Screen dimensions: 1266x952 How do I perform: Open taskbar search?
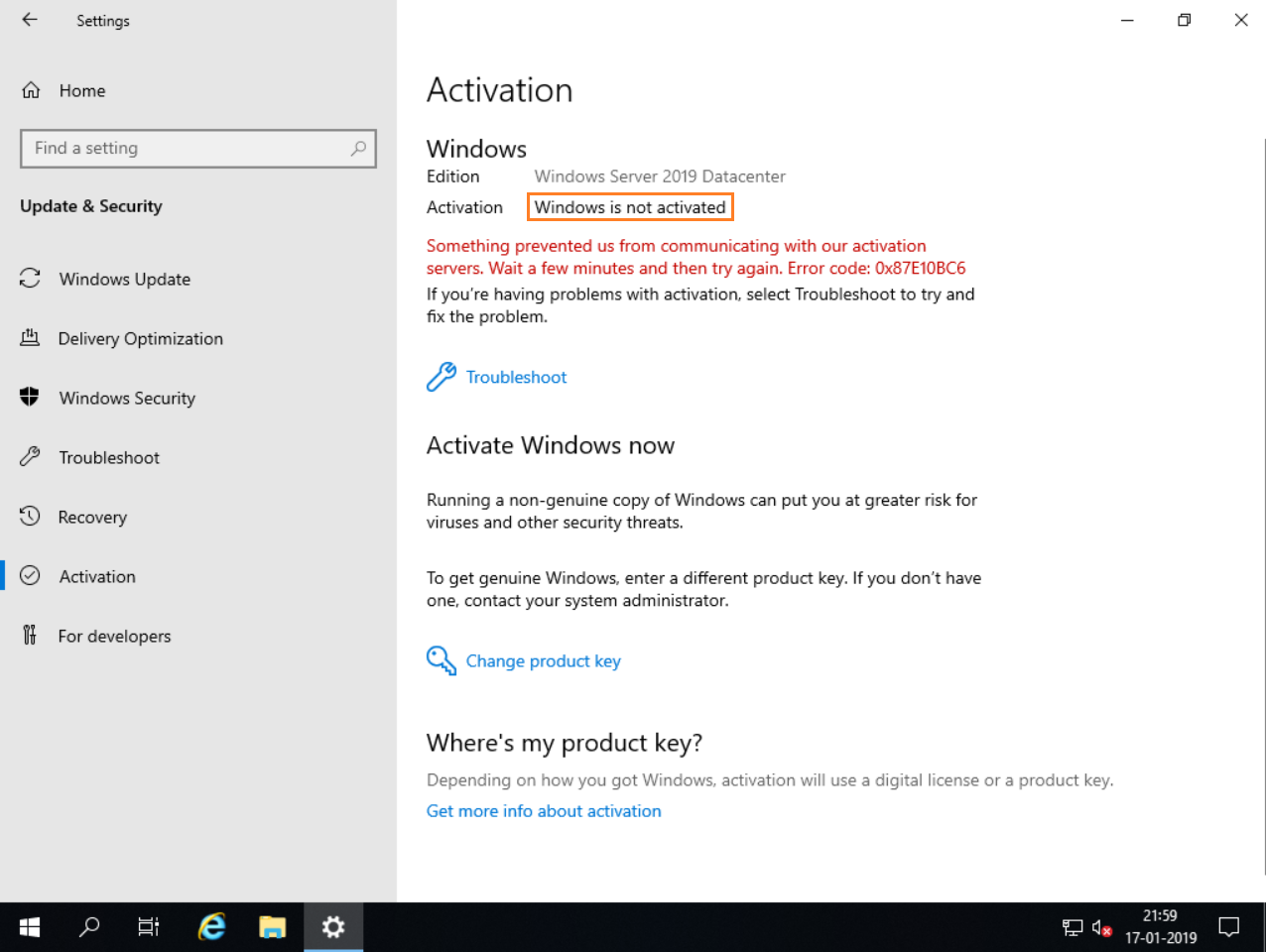(x=89, y=927)
